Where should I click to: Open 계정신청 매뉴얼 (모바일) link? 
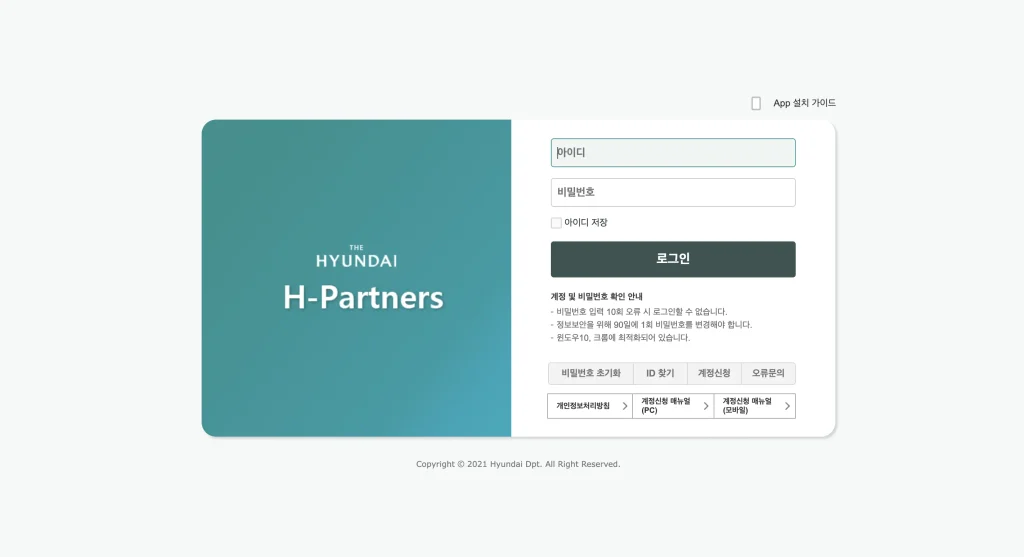(x=754, y=406)
